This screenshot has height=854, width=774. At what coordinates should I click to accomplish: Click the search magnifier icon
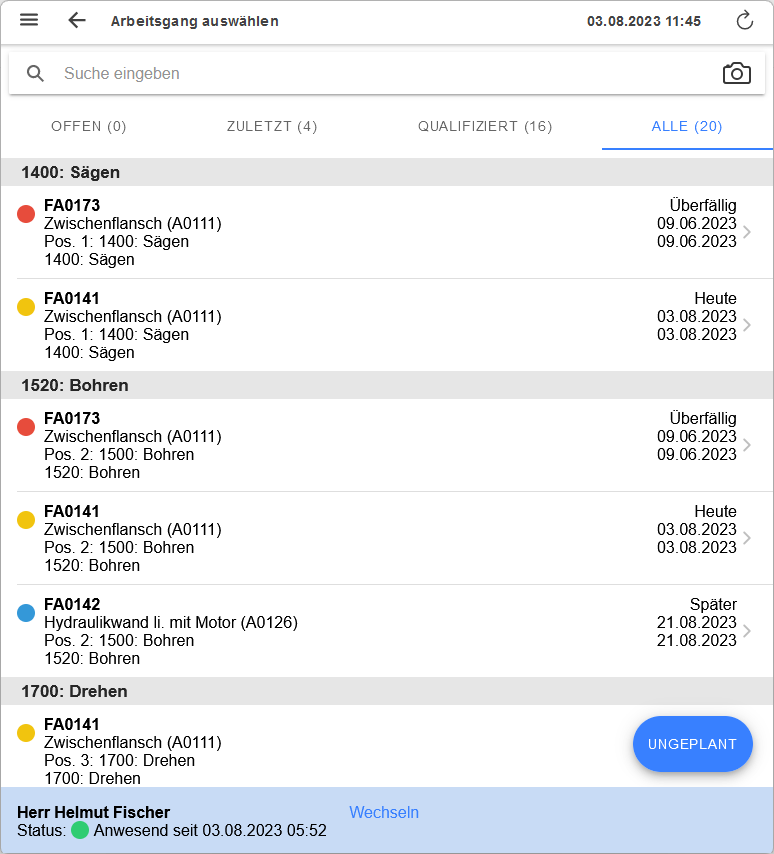36,73
